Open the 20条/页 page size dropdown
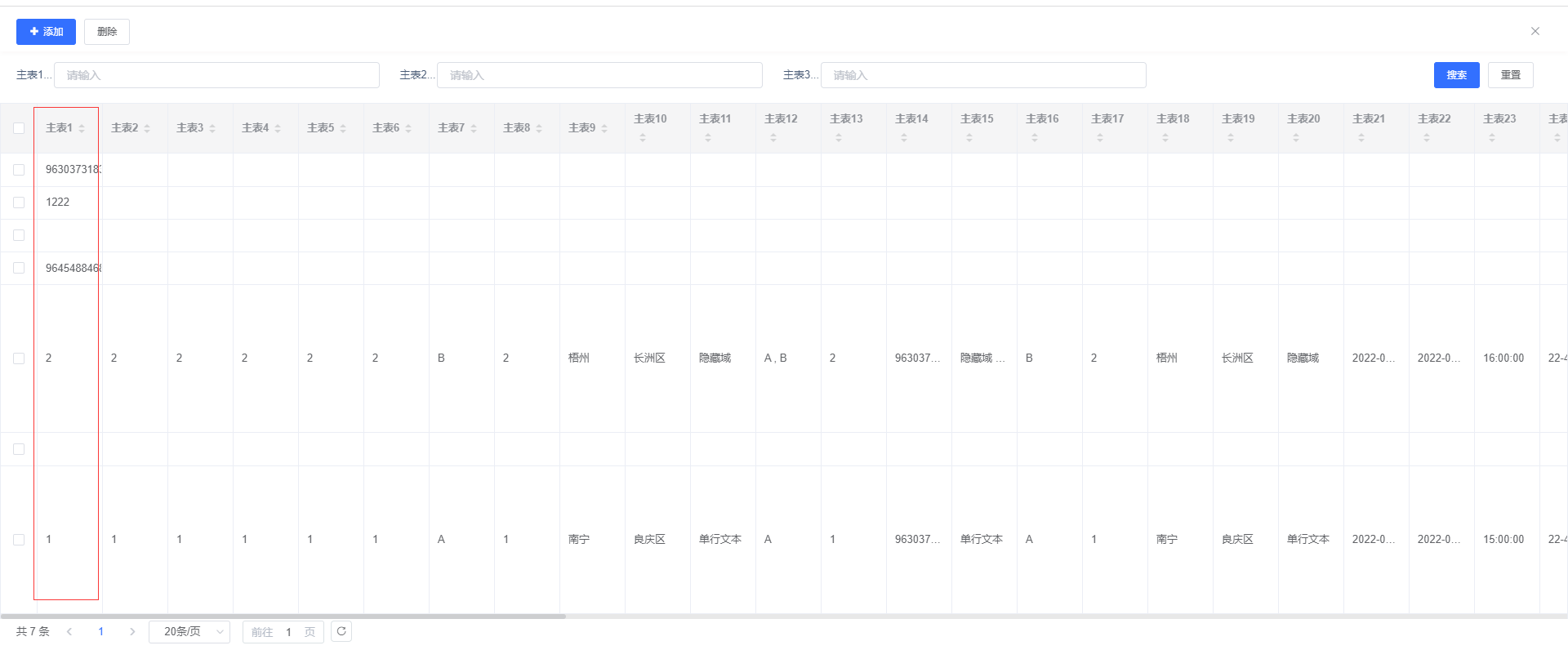 coord(189,631)
